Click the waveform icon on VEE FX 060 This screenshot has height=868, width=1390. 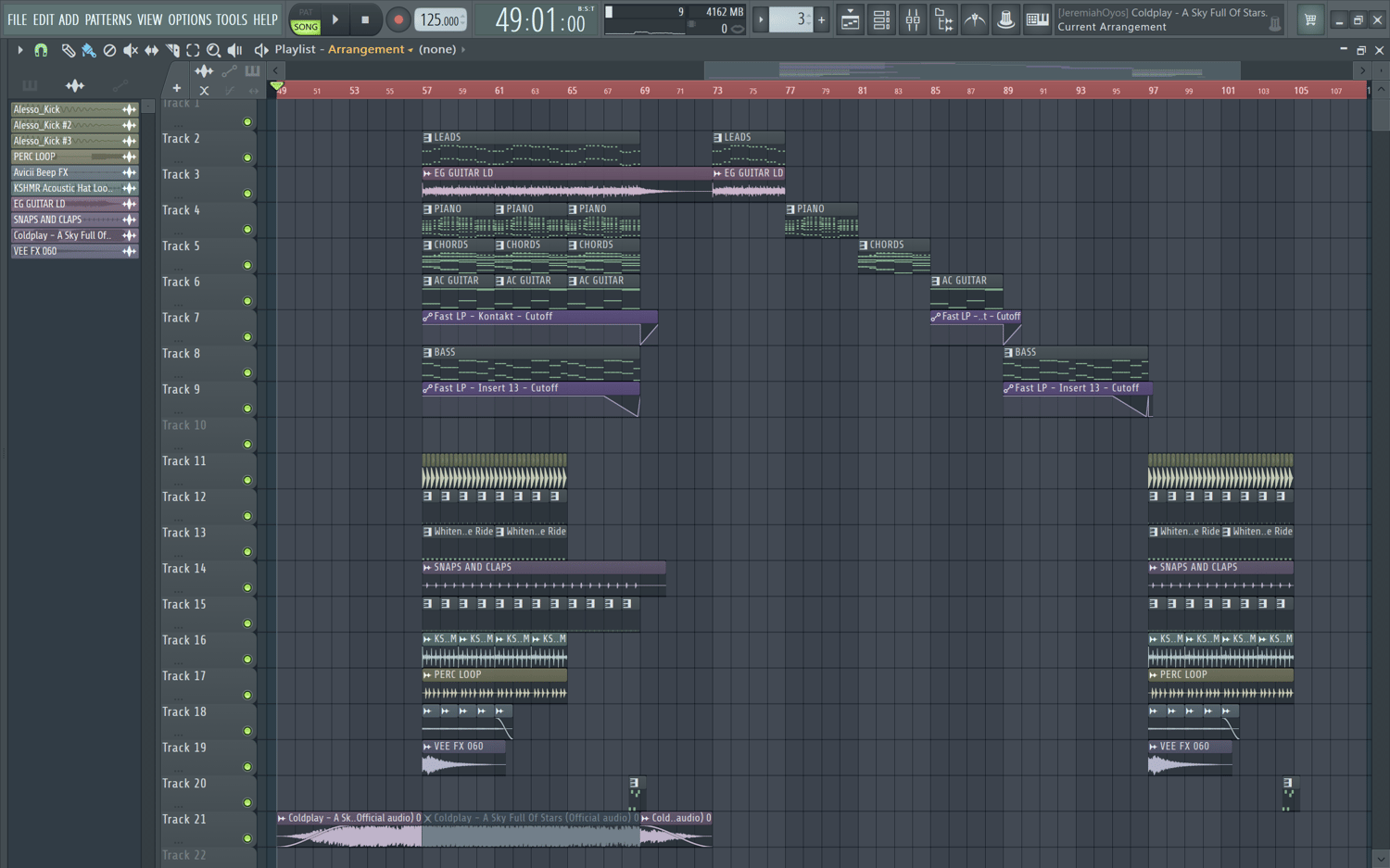coord(129,251)
